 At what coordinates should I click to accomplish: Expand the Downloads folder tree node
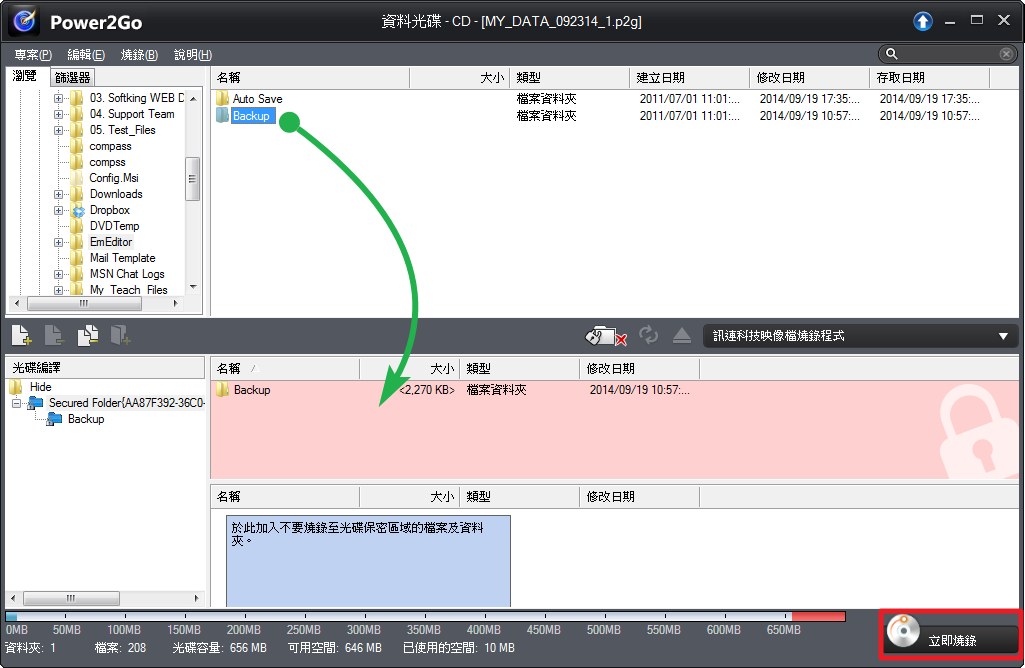(59, 194)
